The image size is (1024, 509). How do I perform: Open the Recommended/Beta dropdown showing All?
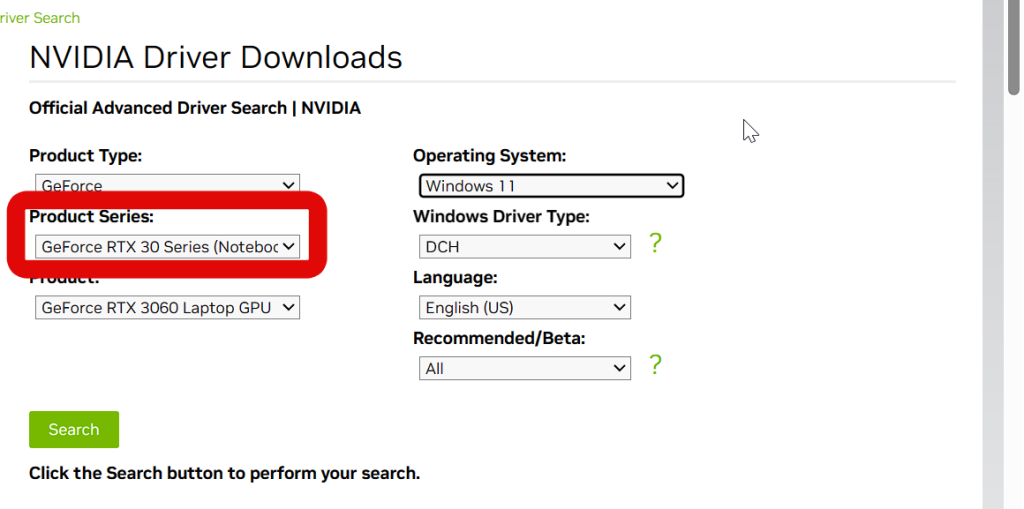(x=525, y=369)
